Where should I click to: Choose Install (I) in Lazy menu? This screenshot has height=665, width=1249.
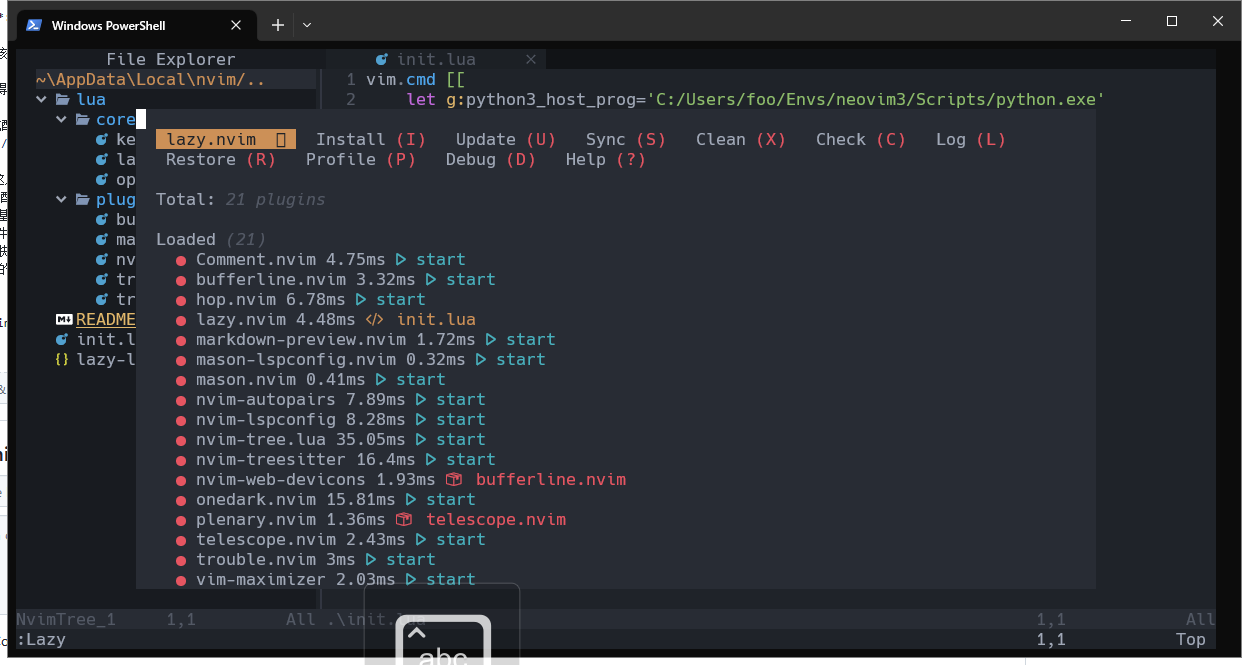pos(371,139)
